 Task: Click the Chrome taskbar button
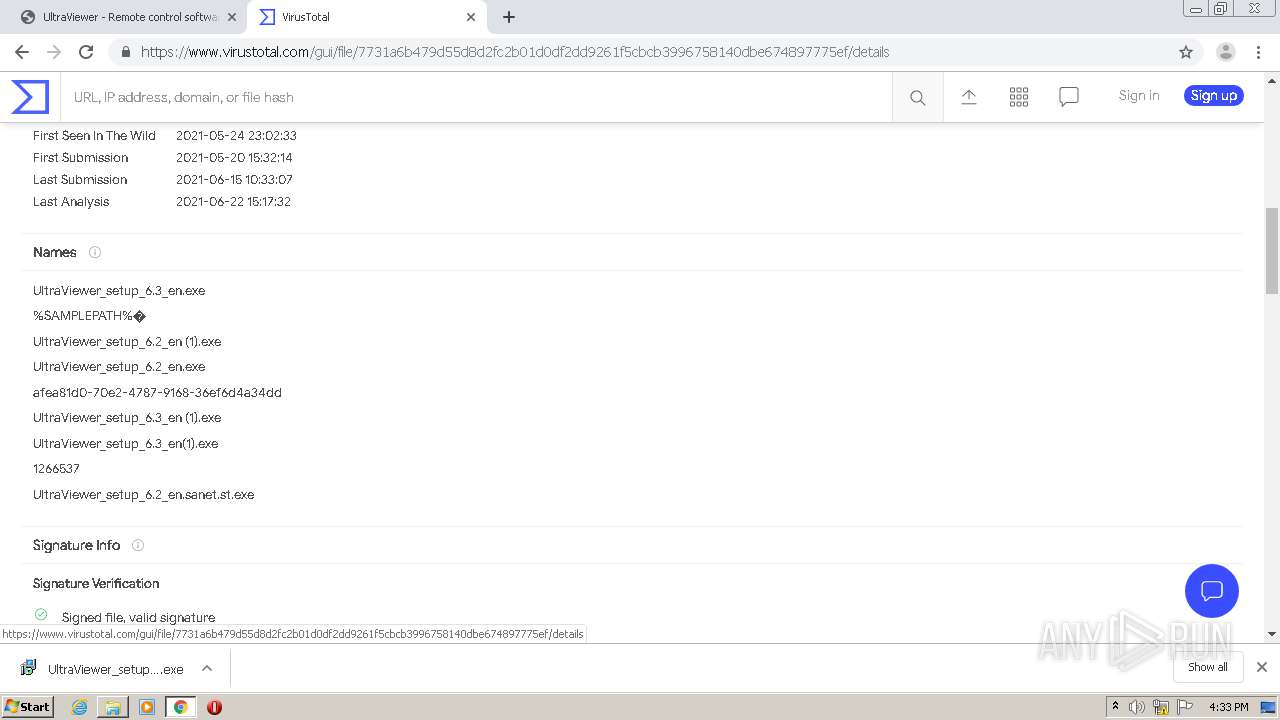[x=180, y=707]
